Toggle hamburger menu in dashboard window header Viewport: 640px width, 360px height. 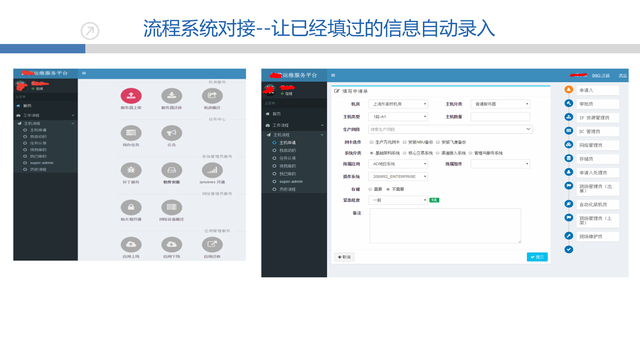[84, 73]
